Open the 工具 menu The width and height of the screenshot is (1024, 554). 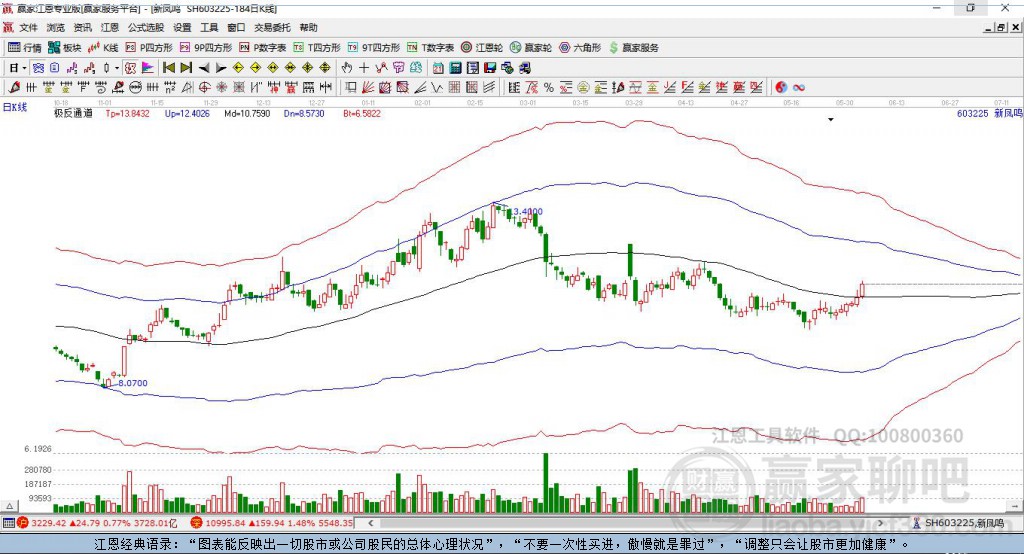(x=209, y=27)
